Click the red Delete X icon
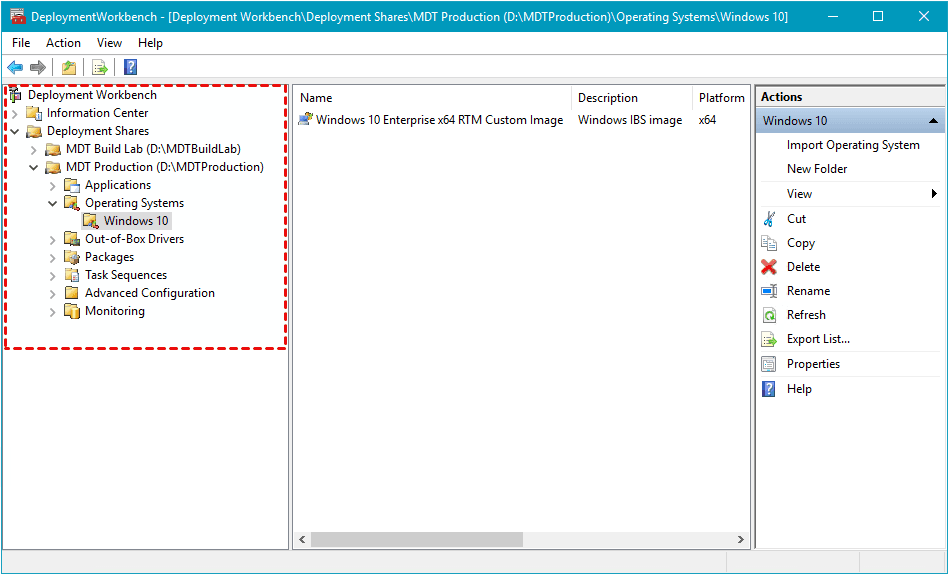The image size is (950, 576). click(x=769, y=266)
